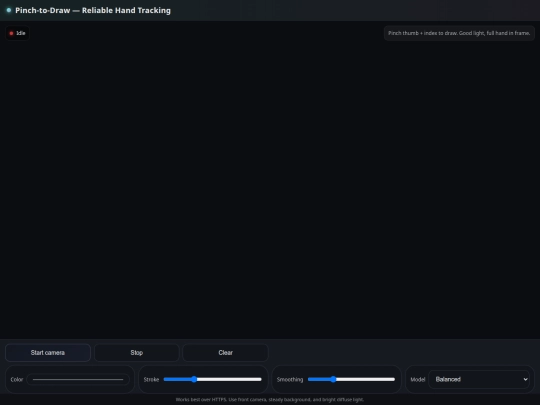Click the Stroke label
The width and height of the screenshot is (540, 405).
(151, 380)
